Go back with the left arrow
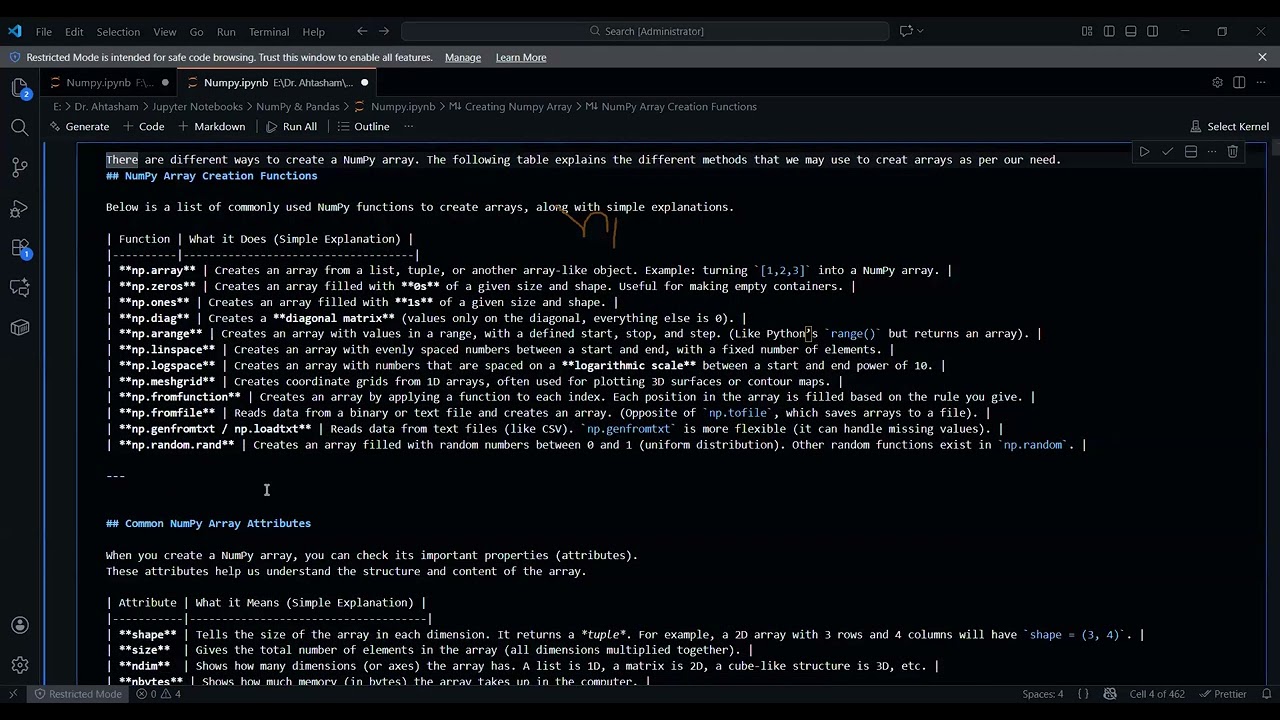Image resolution: width=1280 pixels, height=720 pixels. point(363,31)
